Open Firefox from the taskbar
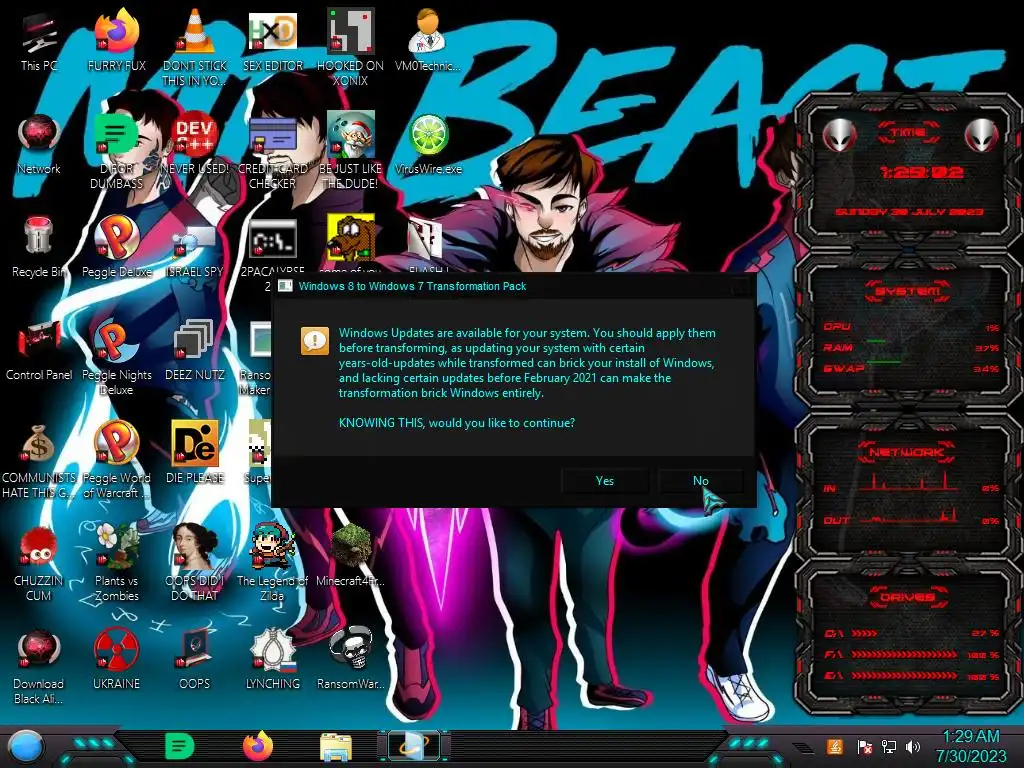Screen dimensions: 1024x768 (258, 746)
